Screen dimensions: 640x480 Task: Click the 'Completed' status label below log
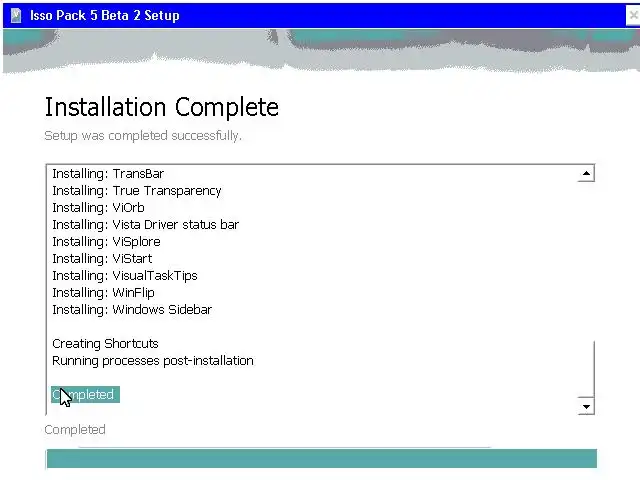[x=75, y=429]
